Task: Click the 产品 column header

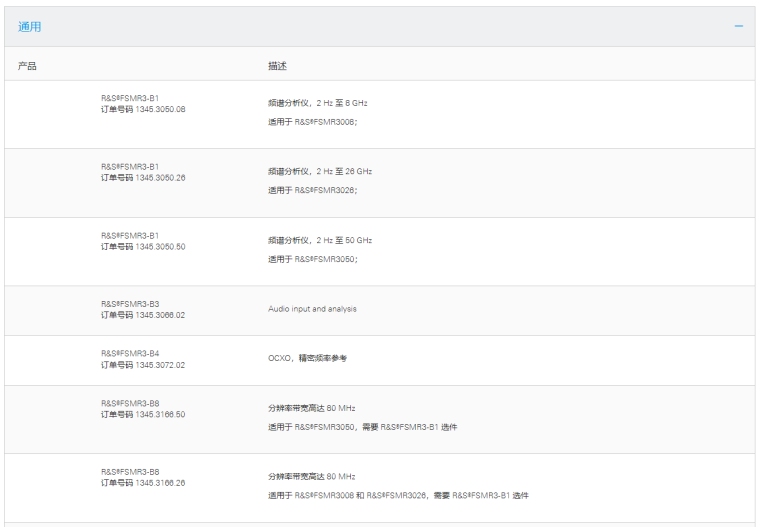Action: click(x=28, y=65)
